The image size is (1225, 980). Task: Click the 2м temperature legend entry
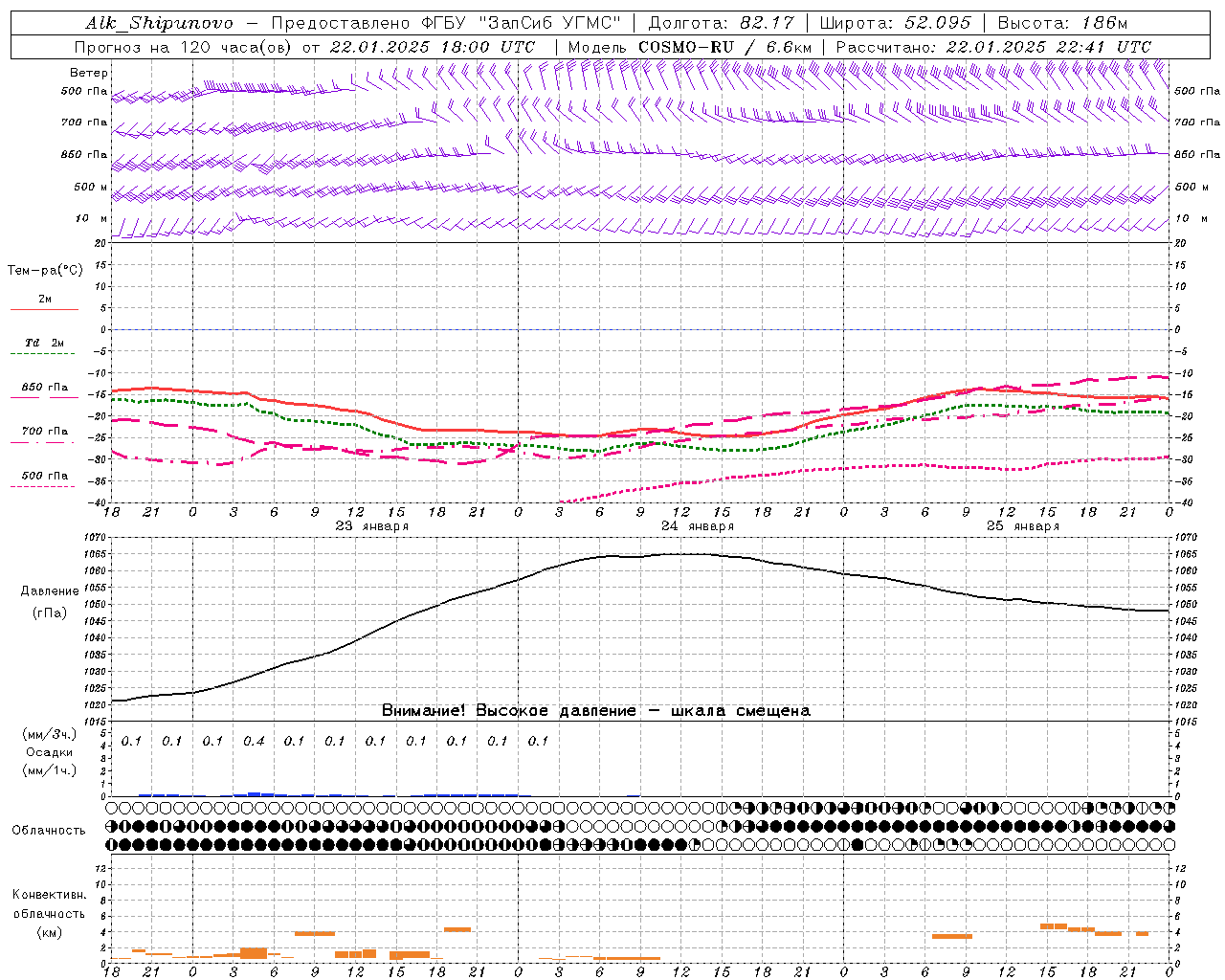point(45,300)
